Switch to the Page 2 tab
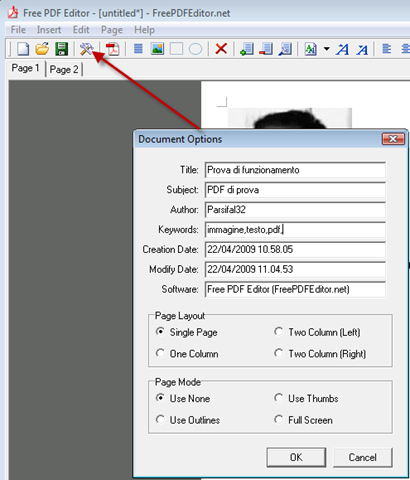 [64, 69]
